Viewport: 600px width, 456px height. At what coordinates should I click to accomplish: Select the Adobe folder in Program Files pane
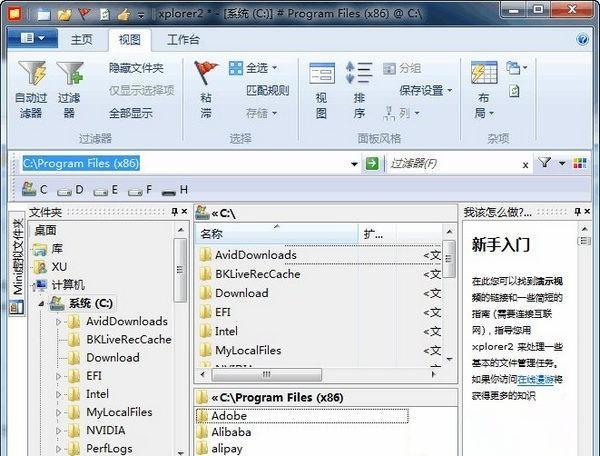pos(302,416)
